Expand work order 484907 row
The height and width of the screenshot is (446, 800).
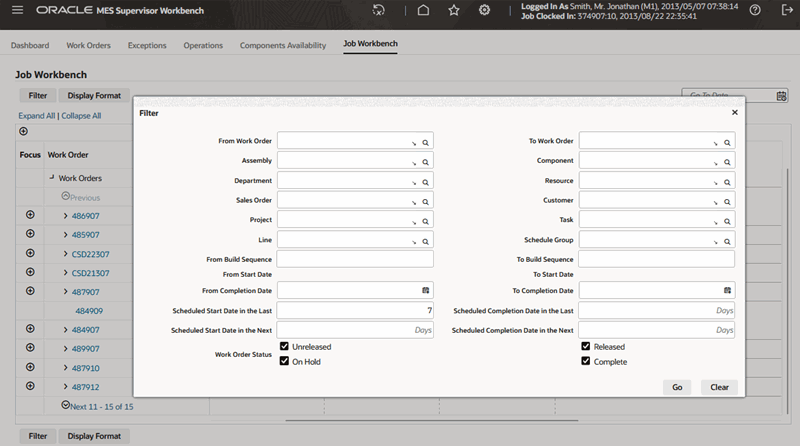[65, 330]
